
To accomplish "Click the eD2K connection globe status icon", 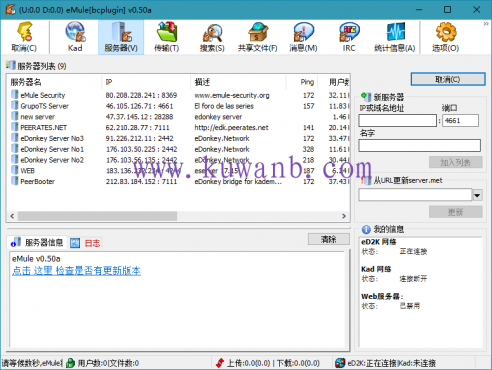I will coord(340,363).
